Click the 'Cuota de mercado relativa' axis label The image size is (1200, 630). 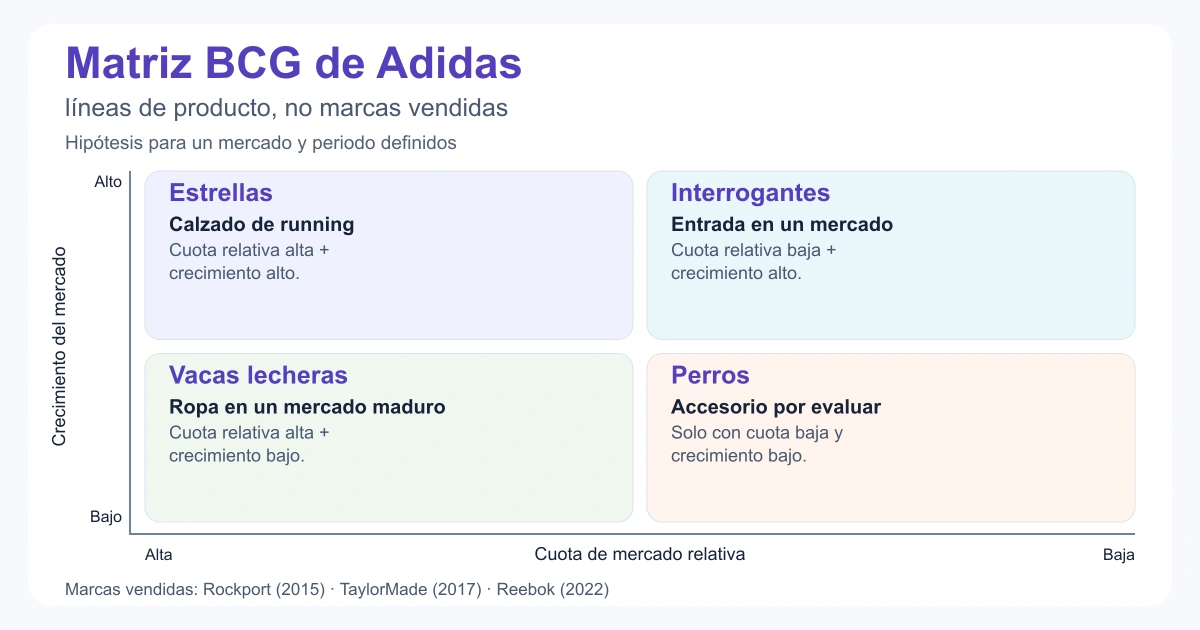click(x=640, y=554)
